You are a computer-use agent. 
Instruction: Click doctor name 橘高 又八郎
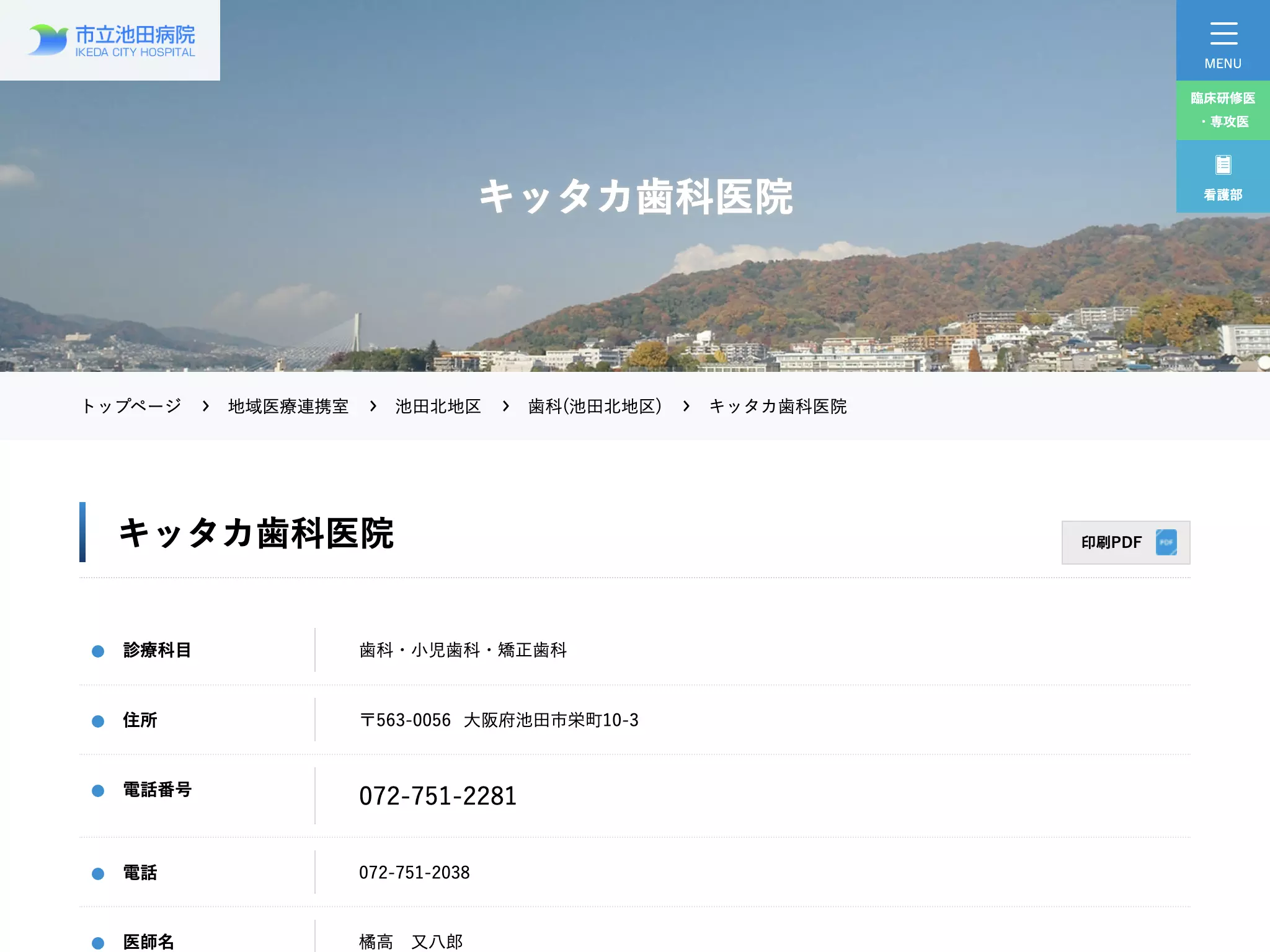click(411, 942)
